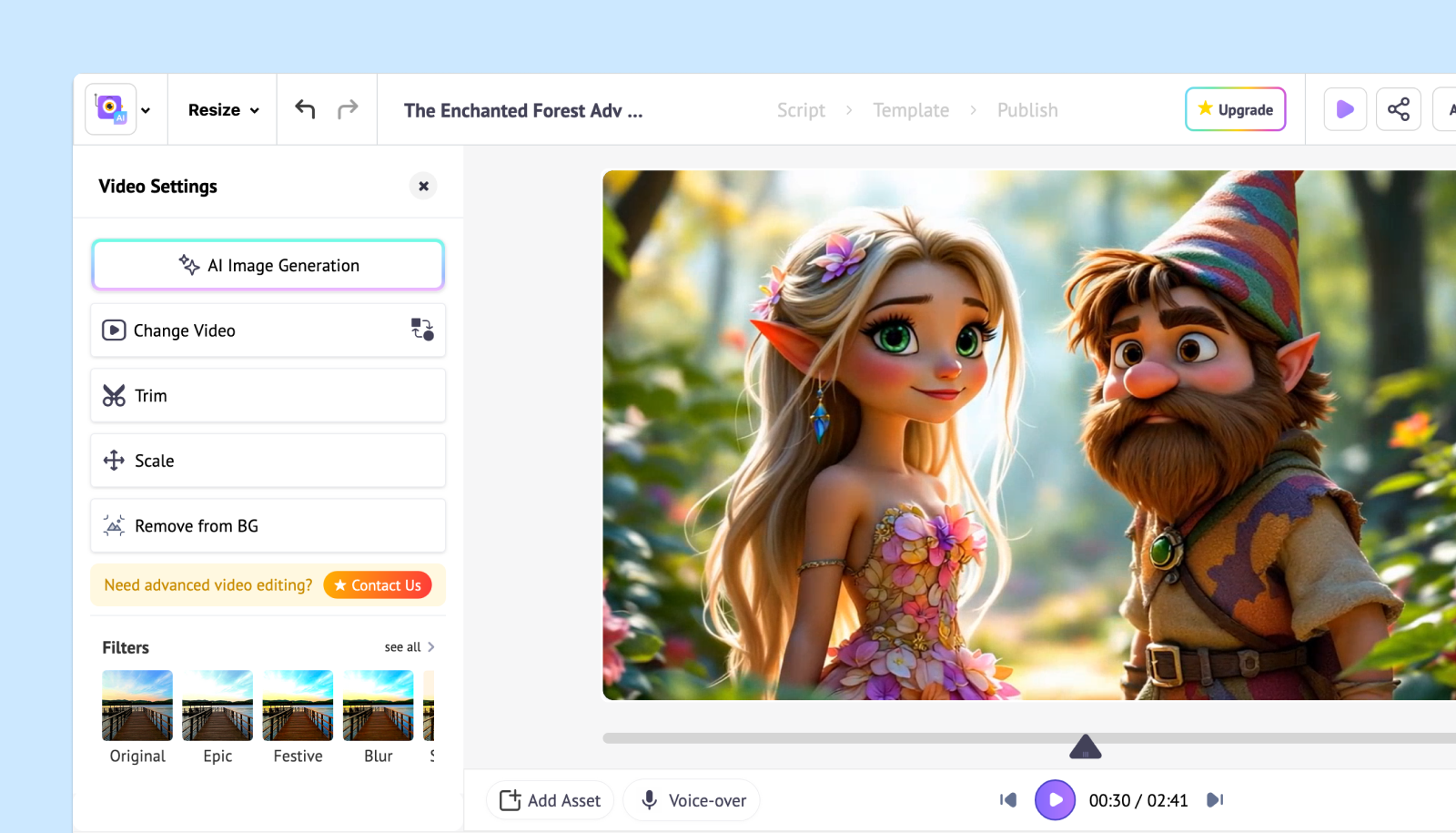Expand filters with see all
The height and width of the screenshot is (833, 1456).
click(409, 647)
